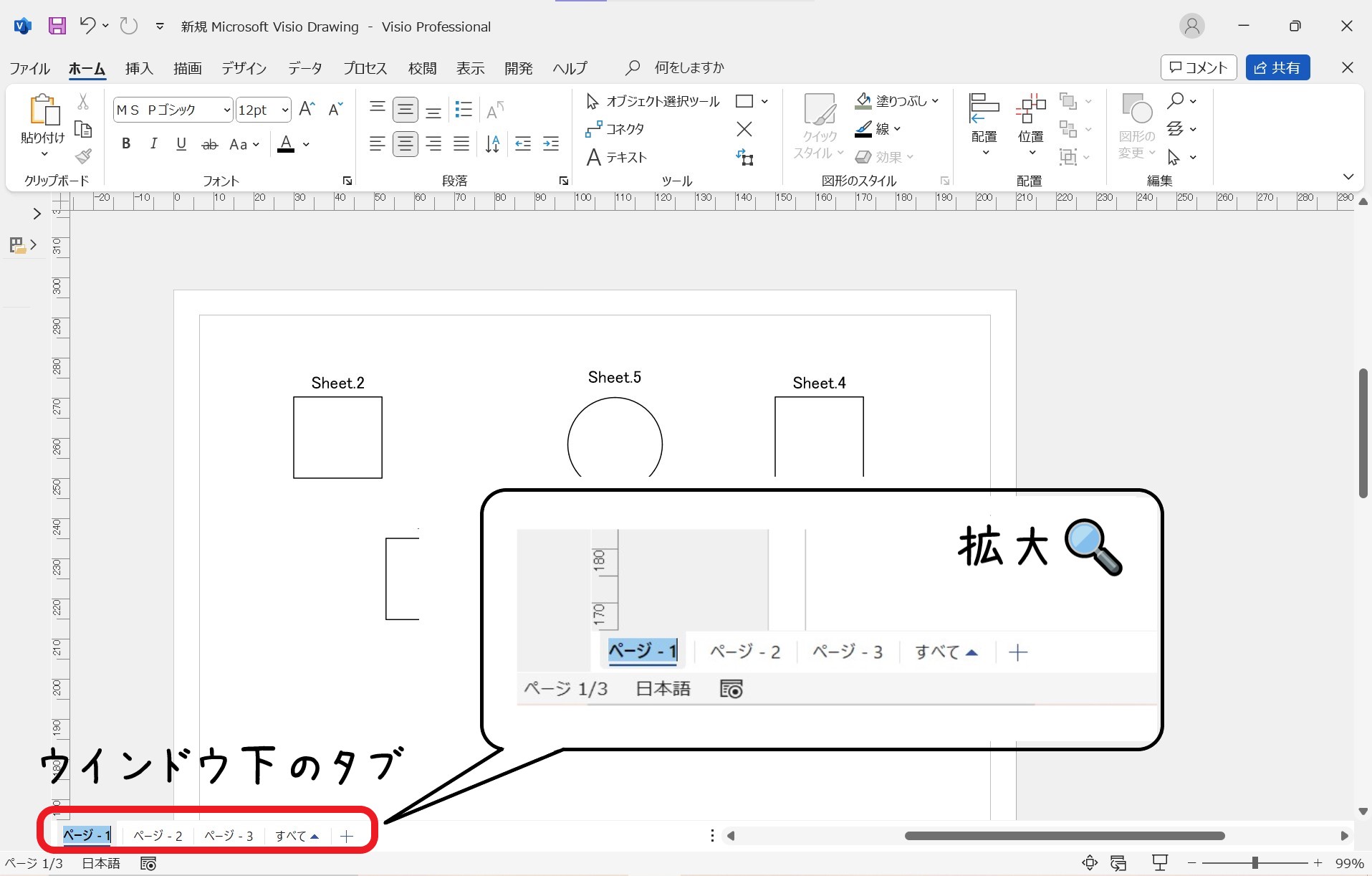Click the presentation mode icon in status bar
The image size is (1372, 876).
(1161, 862)
